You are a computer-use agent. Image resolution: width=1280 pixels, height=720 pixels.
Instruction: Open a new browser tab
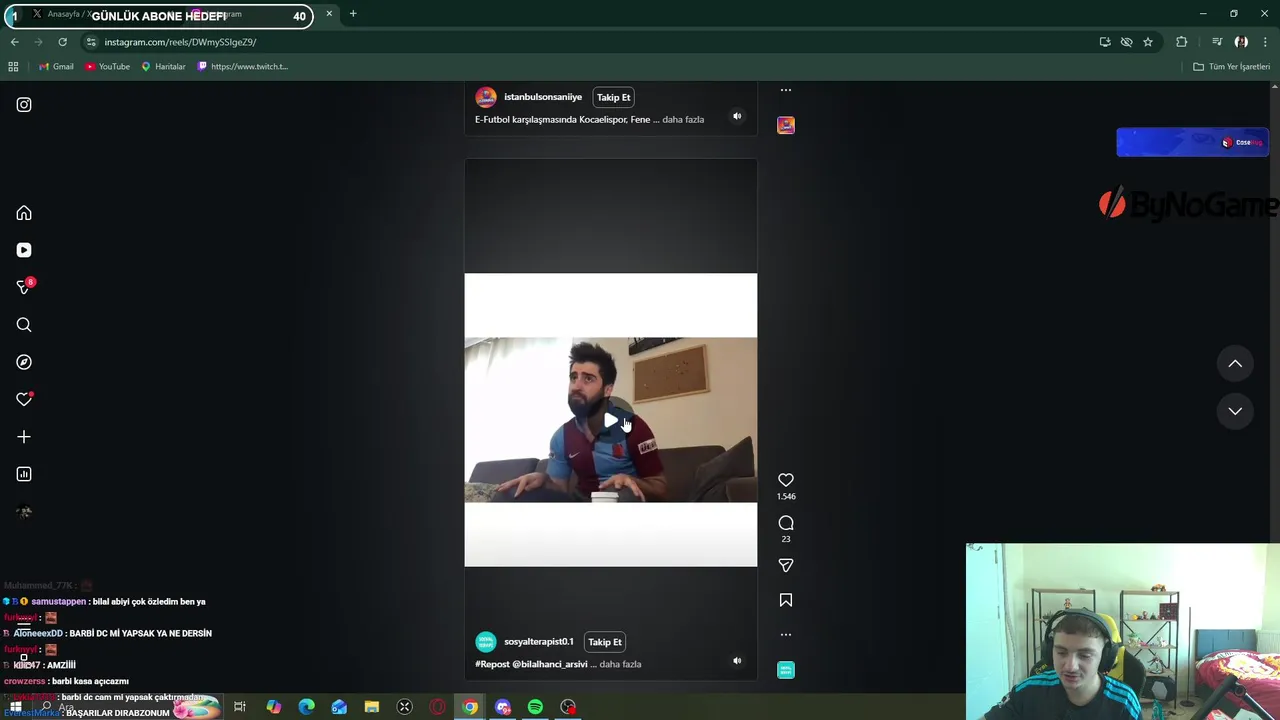[x=353, y=14]
